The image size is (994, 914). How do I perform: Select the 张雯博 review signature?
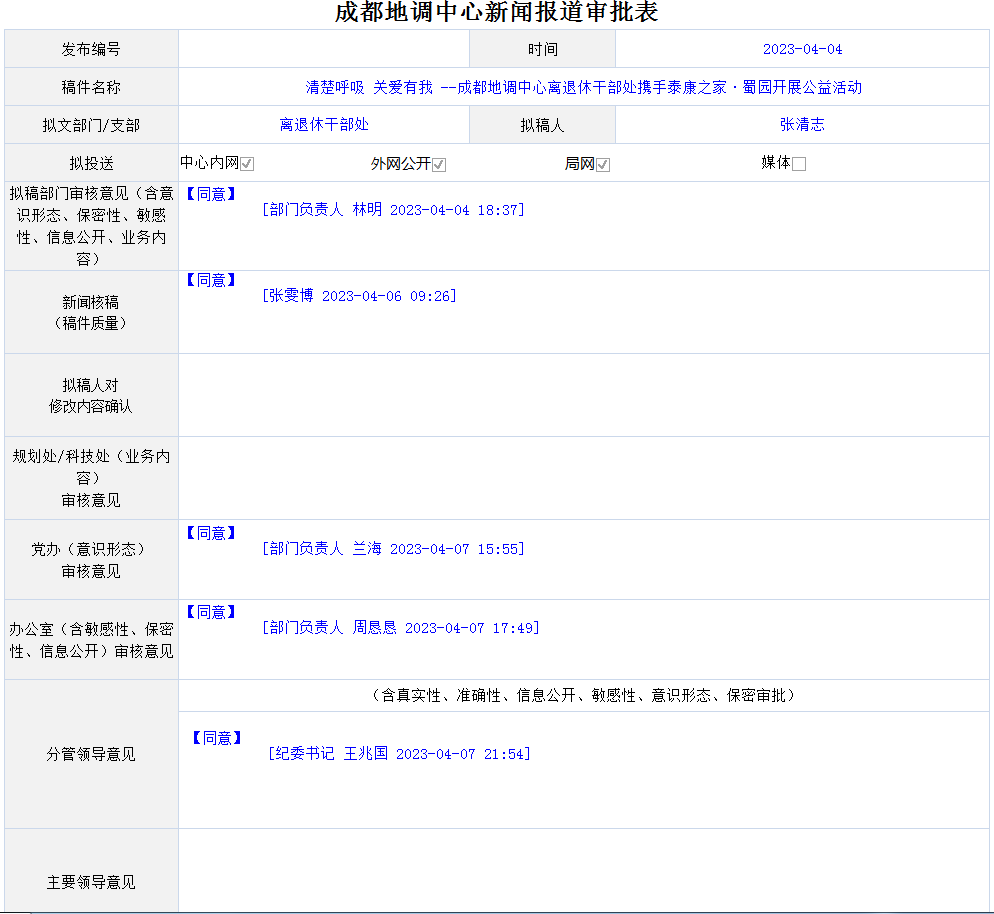click(x=358, y=296)
